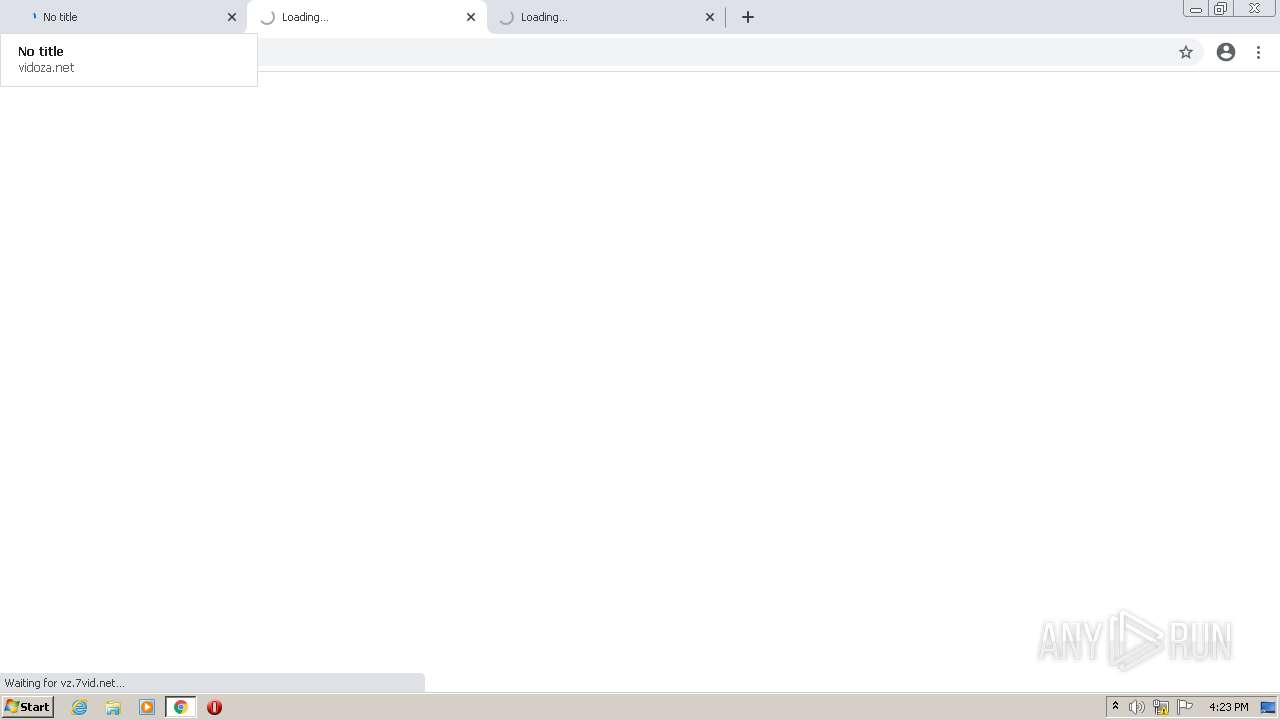Close the "No title" tab
The image size is (1280, 720).
click(x=232, y=17)
